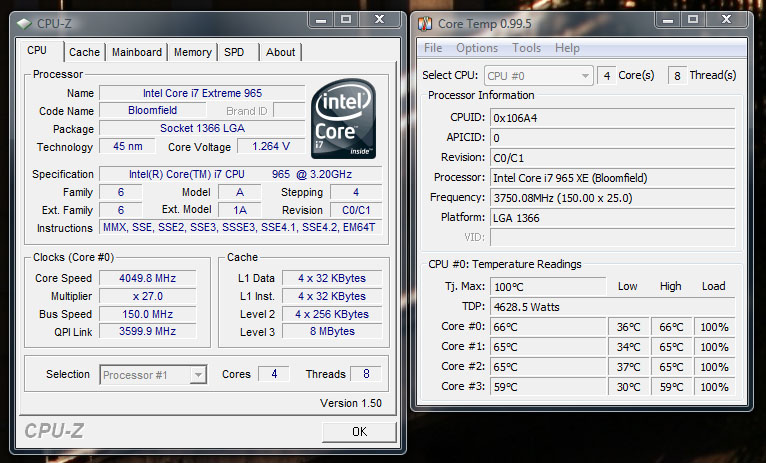Click the Core Speed value '4049.8 MHz'

point(148,278)
